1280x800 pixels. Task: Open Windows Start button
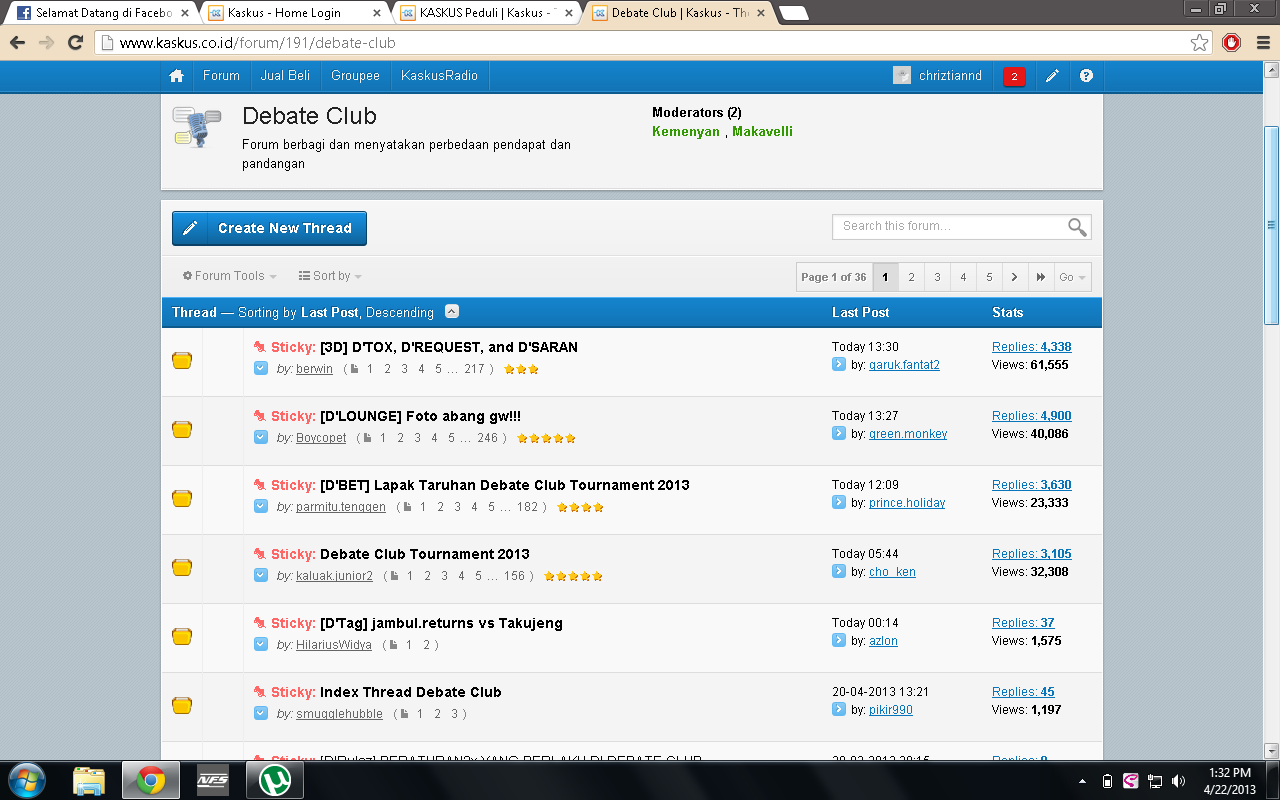click(x=27, y=779)
